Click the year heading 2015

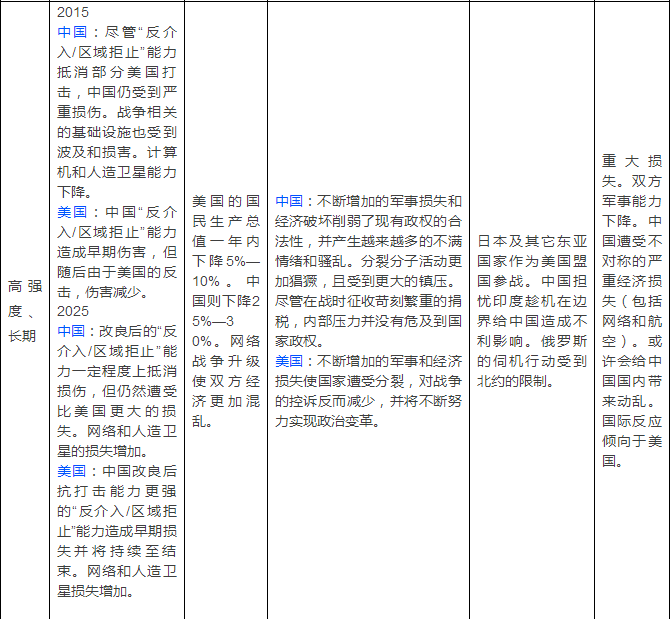[x=73, y=12]
